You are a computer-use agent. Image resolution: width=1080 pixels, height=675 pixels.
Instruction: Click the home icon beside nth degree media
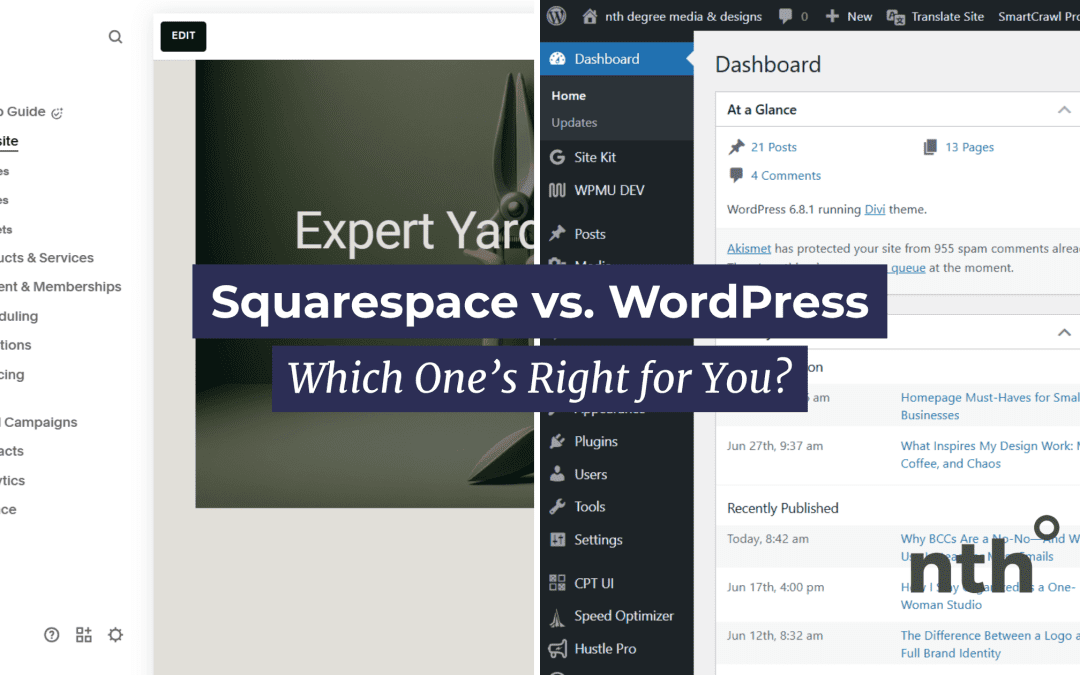pos(590,16)
